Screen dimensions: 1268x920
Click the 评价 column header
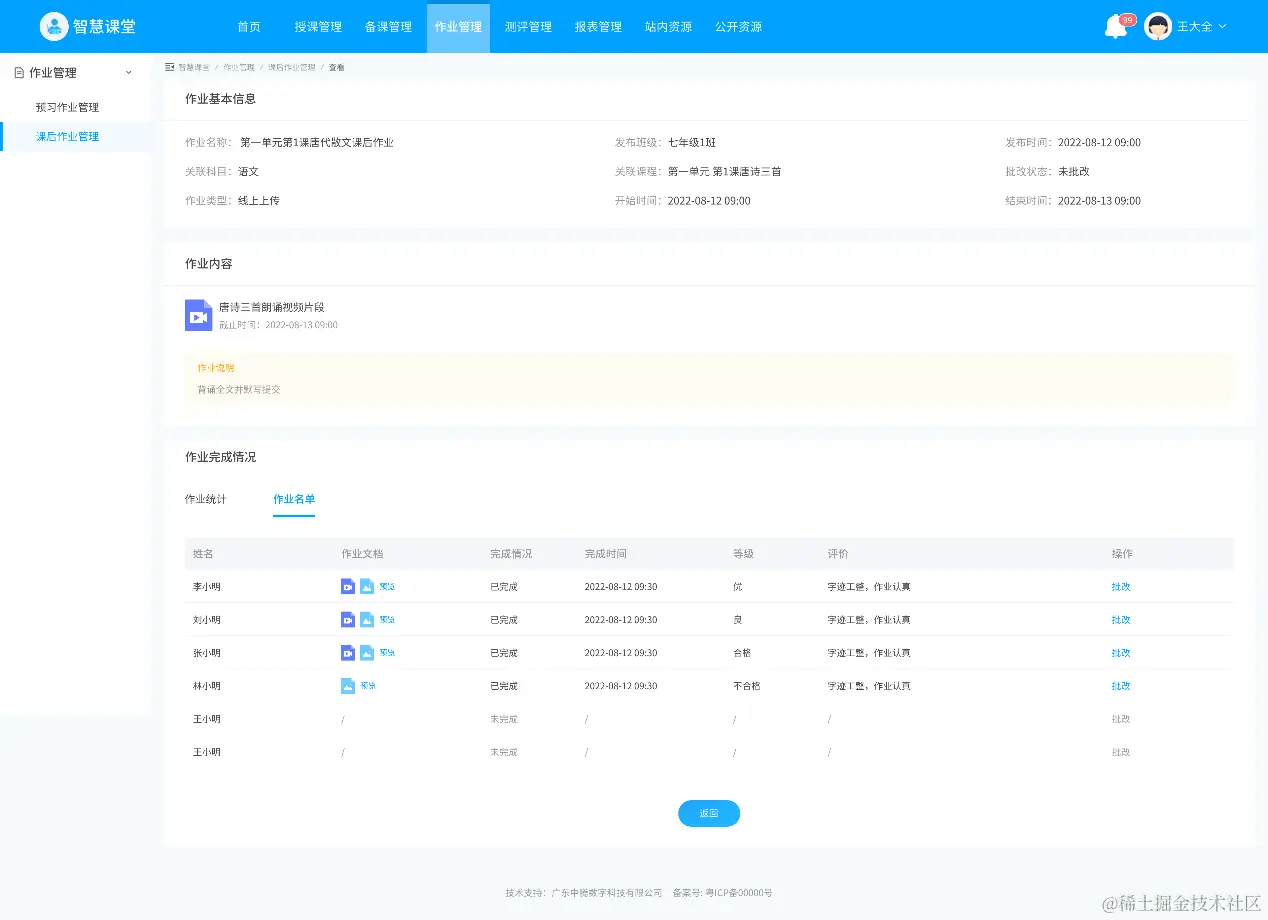pos(838,554)
